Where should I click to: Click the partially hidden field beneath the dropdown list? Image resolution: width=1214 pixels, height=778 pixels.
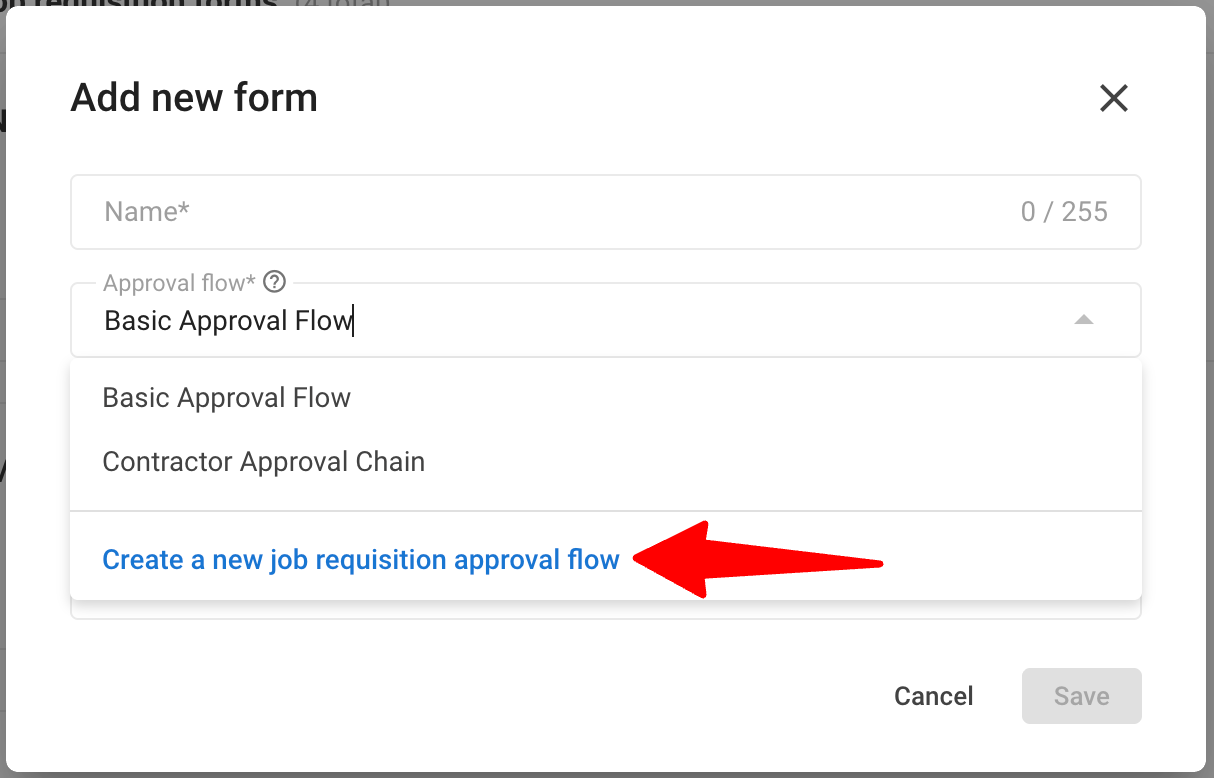(x=605, y=609)
